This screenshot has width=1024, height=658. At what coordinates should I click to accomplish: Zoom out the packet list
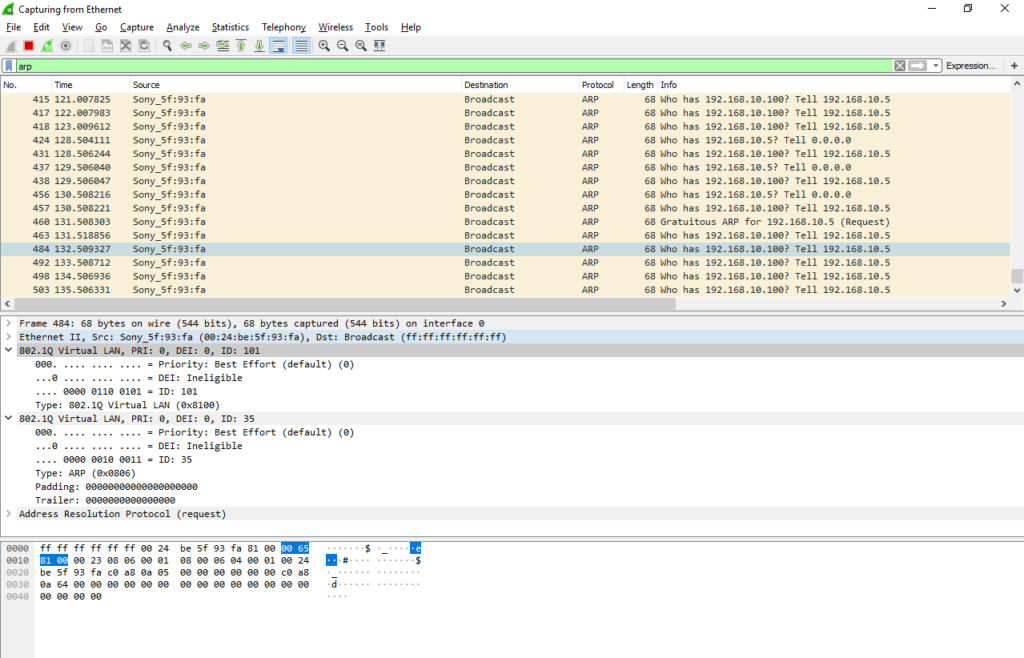click(x=343, y=45)
